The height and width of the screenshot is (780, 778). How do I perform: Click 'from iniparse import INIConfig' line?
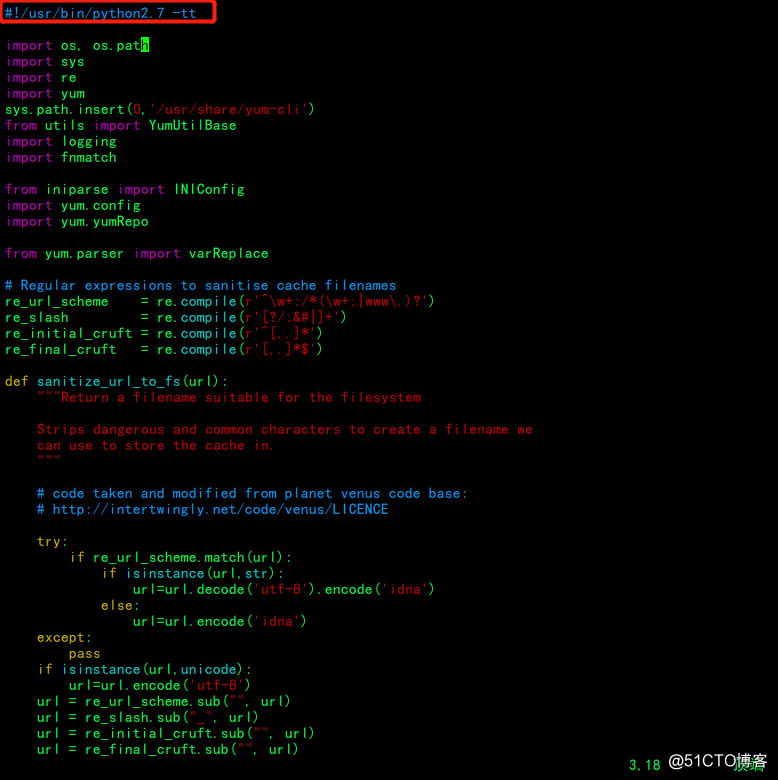point(125,190)
